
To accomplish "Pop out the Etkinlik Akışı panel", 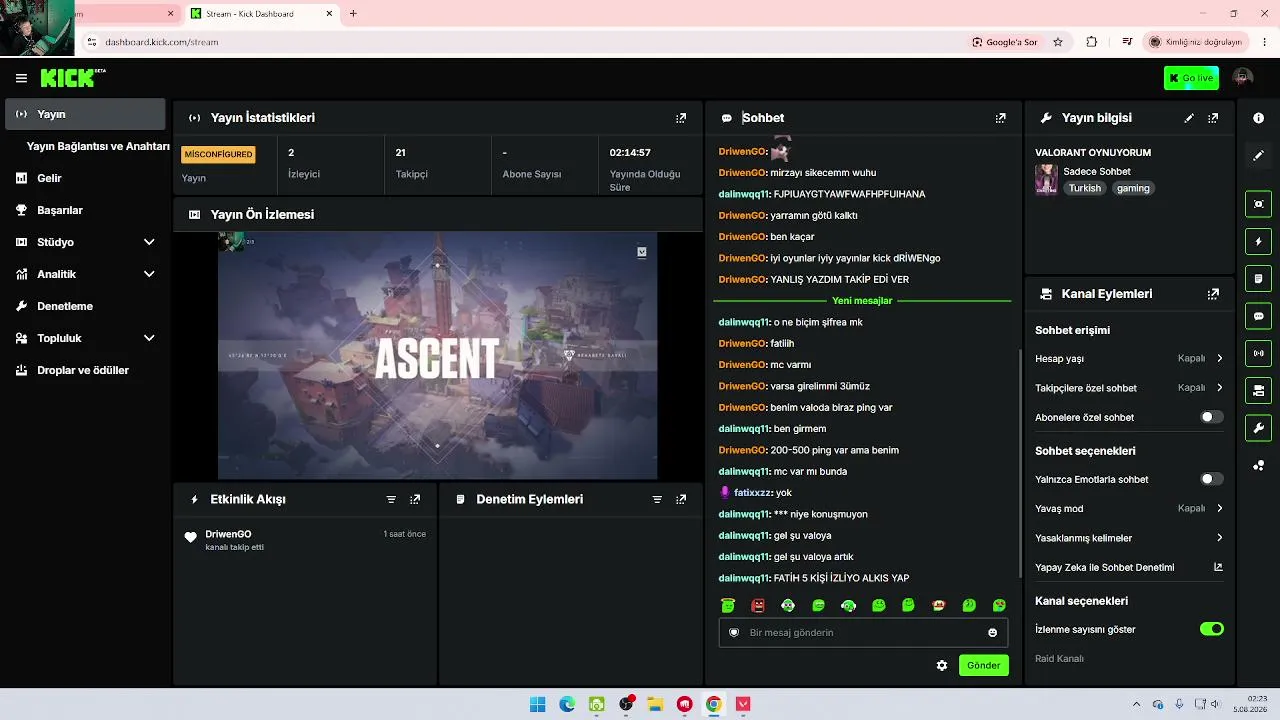I will [x=415, y=499].
